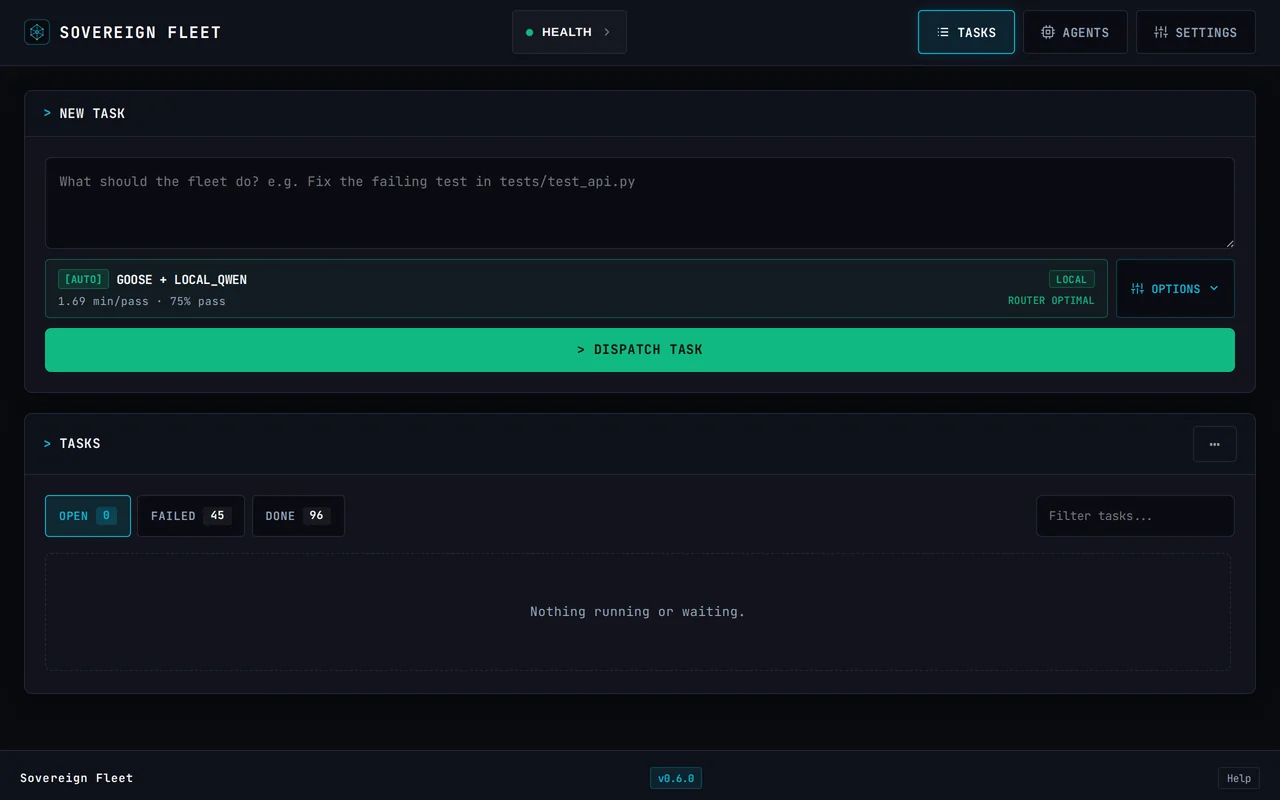Click the text area resize handle
This screenshot has height=800, width=1280.
pyautogui.click(x=1229, y=243)
